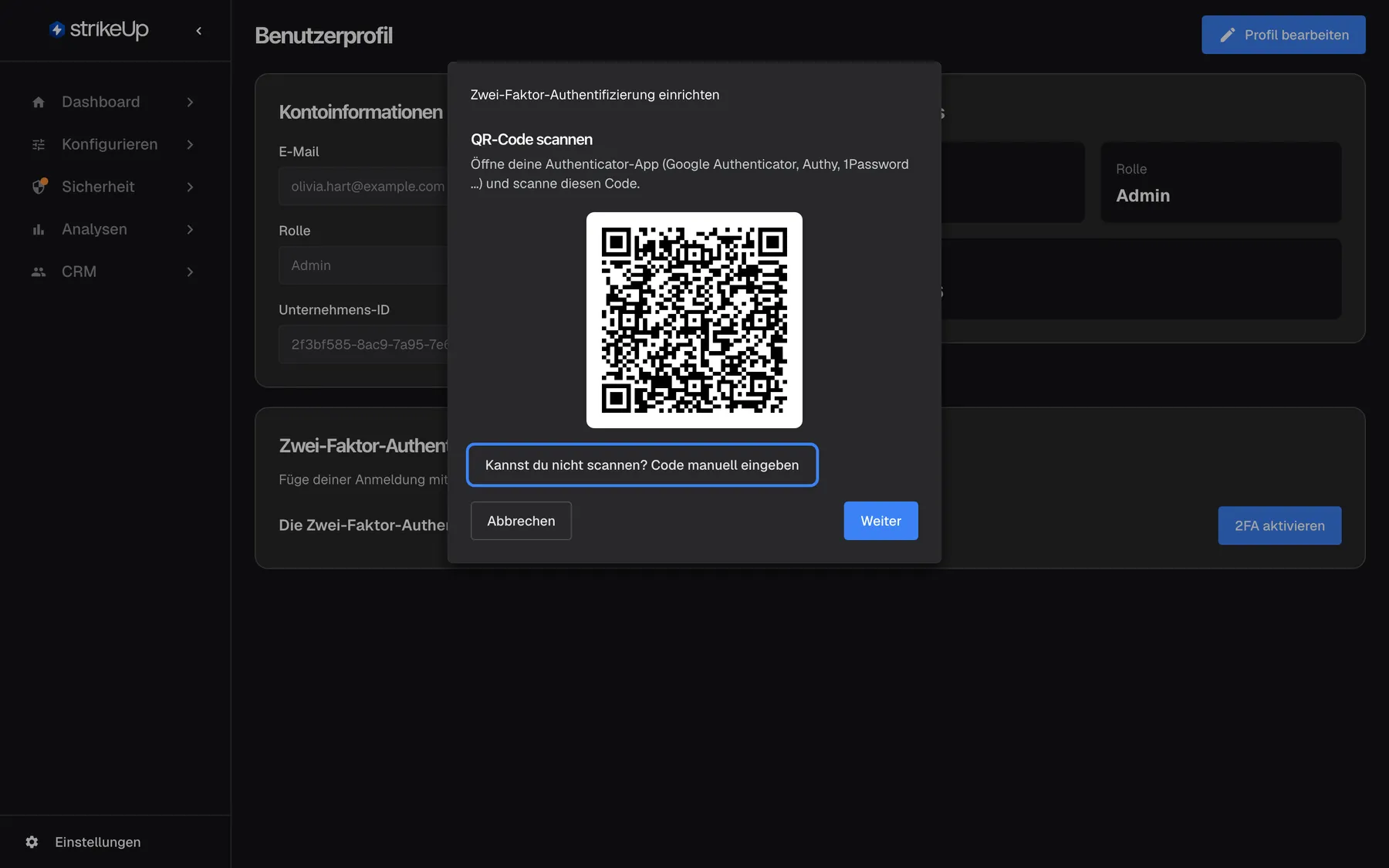Image resolution: width=1389 pixels, height=868 pixels.
Task: Click the QR code image
Action: click(694, 320)
